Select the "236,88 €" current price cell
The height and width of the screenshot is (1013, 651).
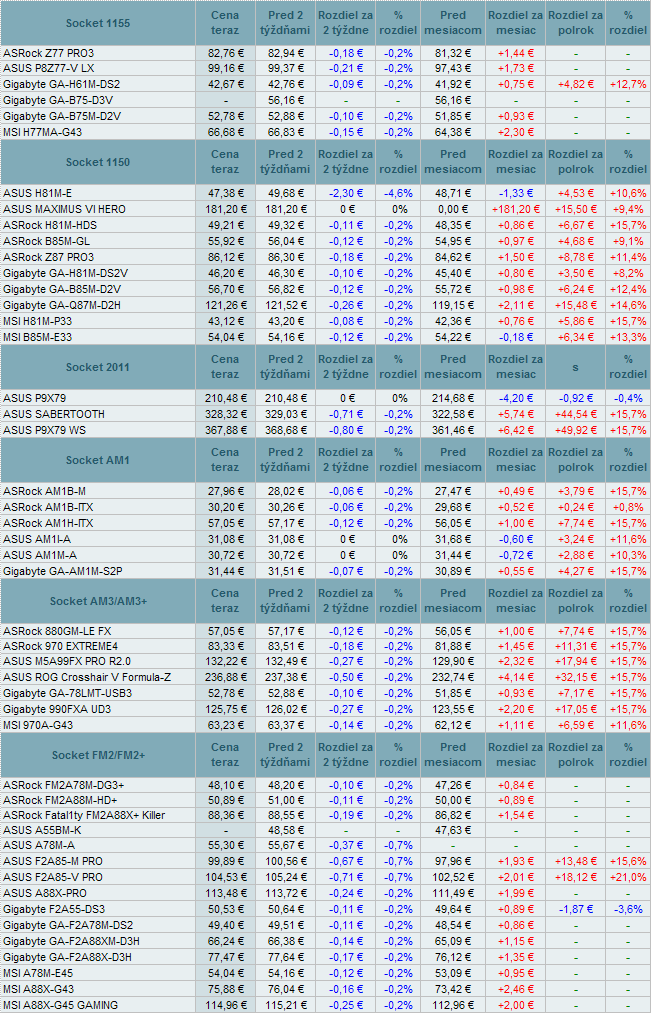coord(225,677)
